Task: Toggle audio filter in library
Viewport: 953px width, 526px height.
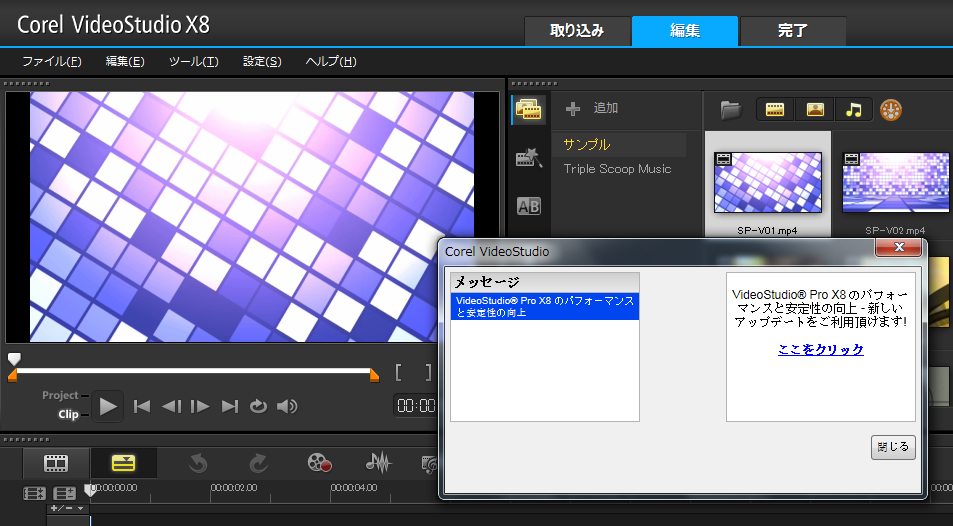Action: pos(853,109)
